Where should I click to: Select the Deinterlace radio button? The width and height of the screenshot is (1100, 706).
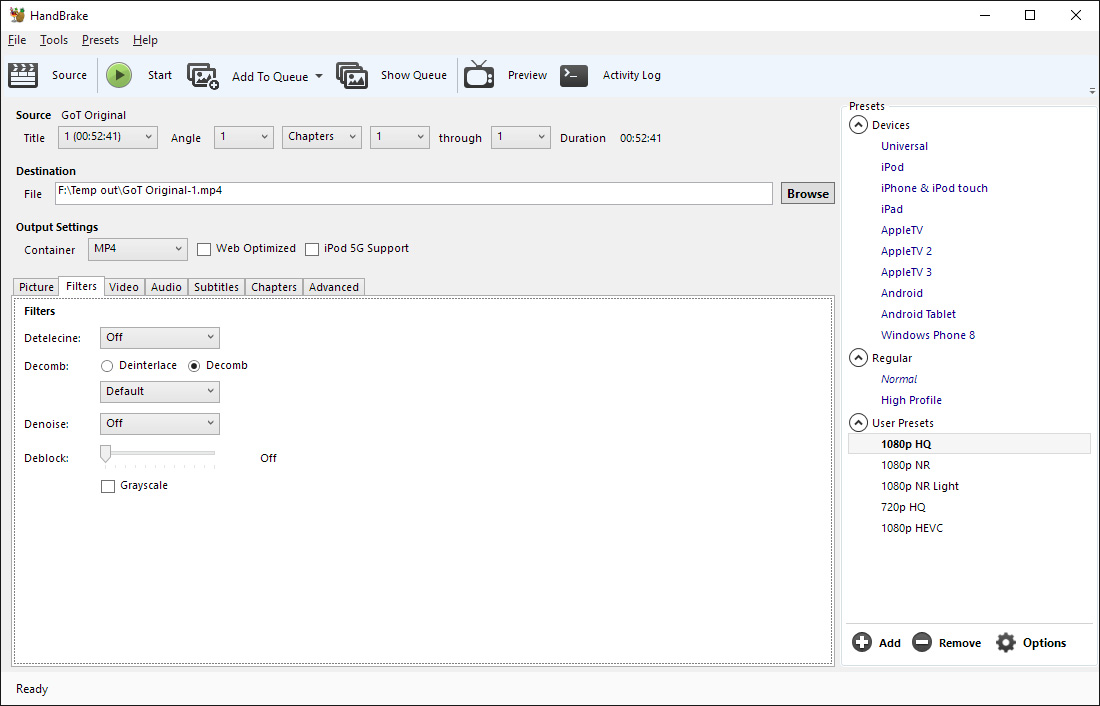tap(107, 366)
